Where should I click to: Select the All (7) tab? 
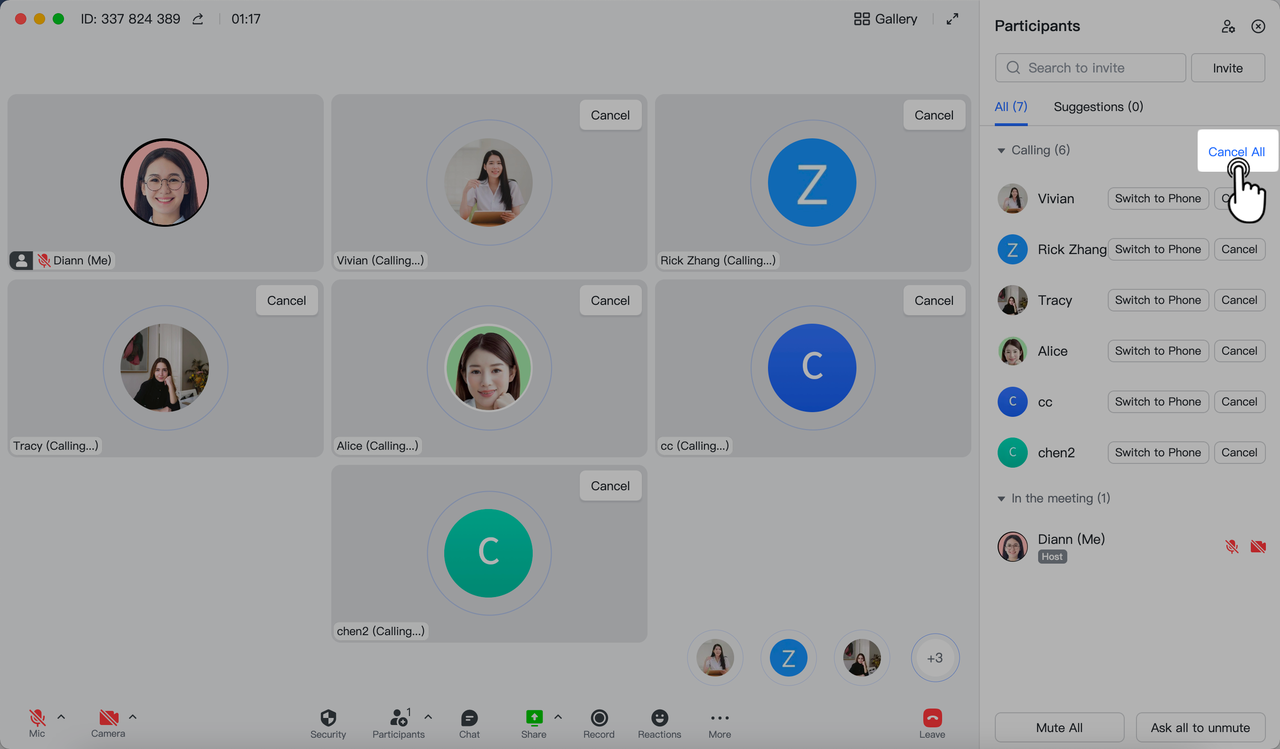pos(1010,107)
